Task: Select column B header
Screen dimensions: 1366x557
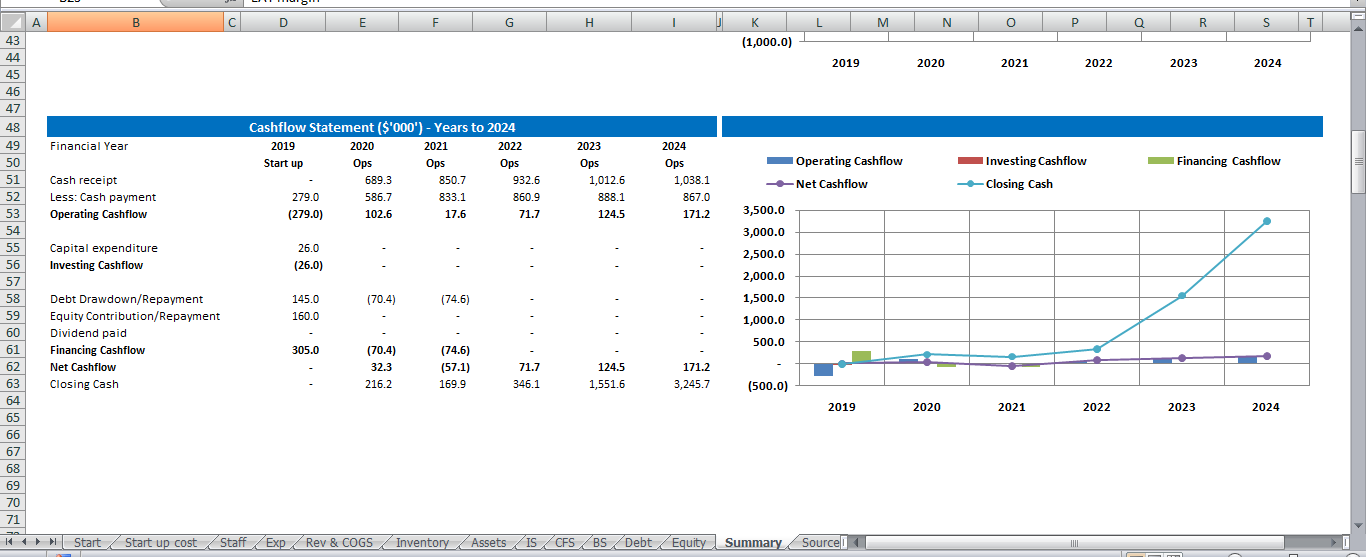Action: coord(135,22)
